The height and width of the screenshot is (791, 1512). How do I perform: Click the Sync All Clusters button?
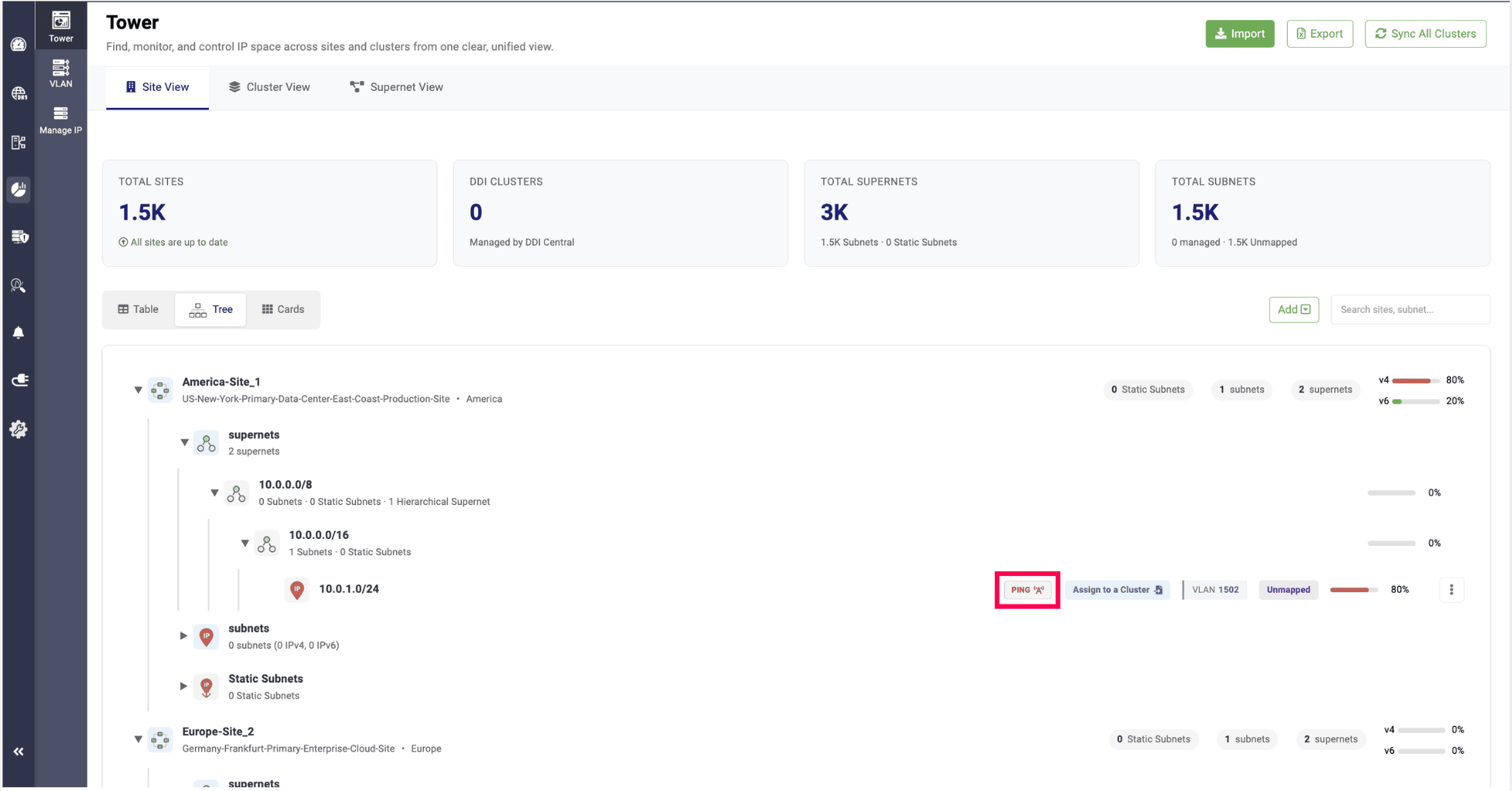1425,34
